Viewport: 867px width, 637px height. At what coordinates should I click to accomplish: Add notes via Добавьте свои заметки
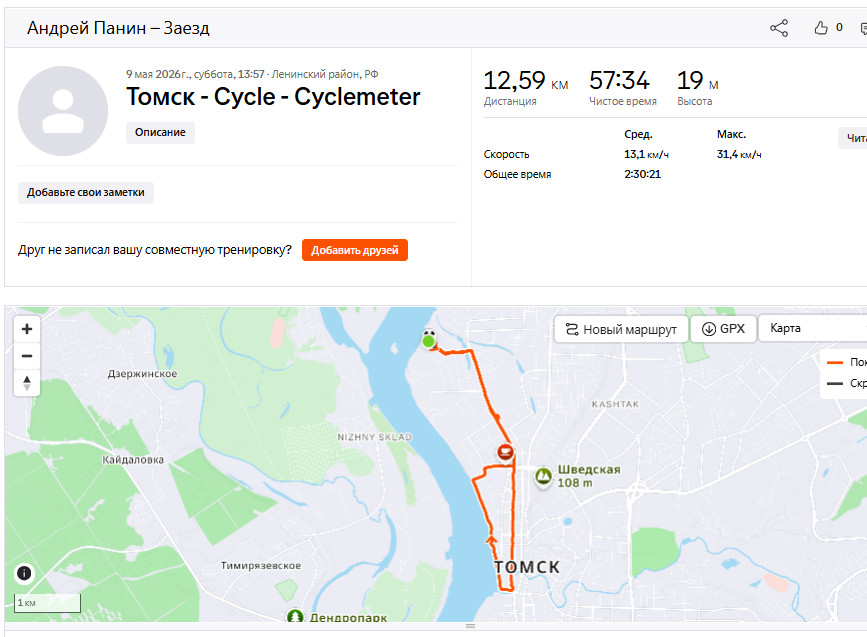click(x=86, y=193)
